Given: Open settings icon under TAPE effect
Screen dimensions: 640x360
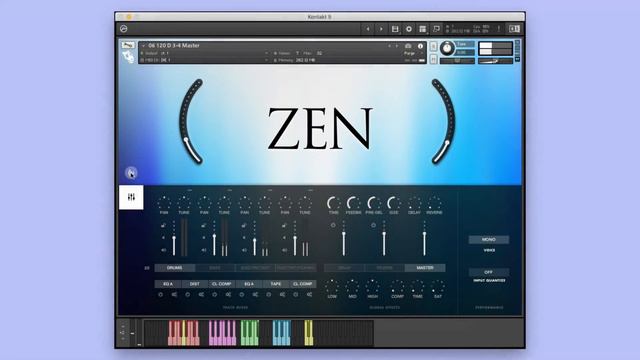Looking at the screenshot, I should click(282, 294).
